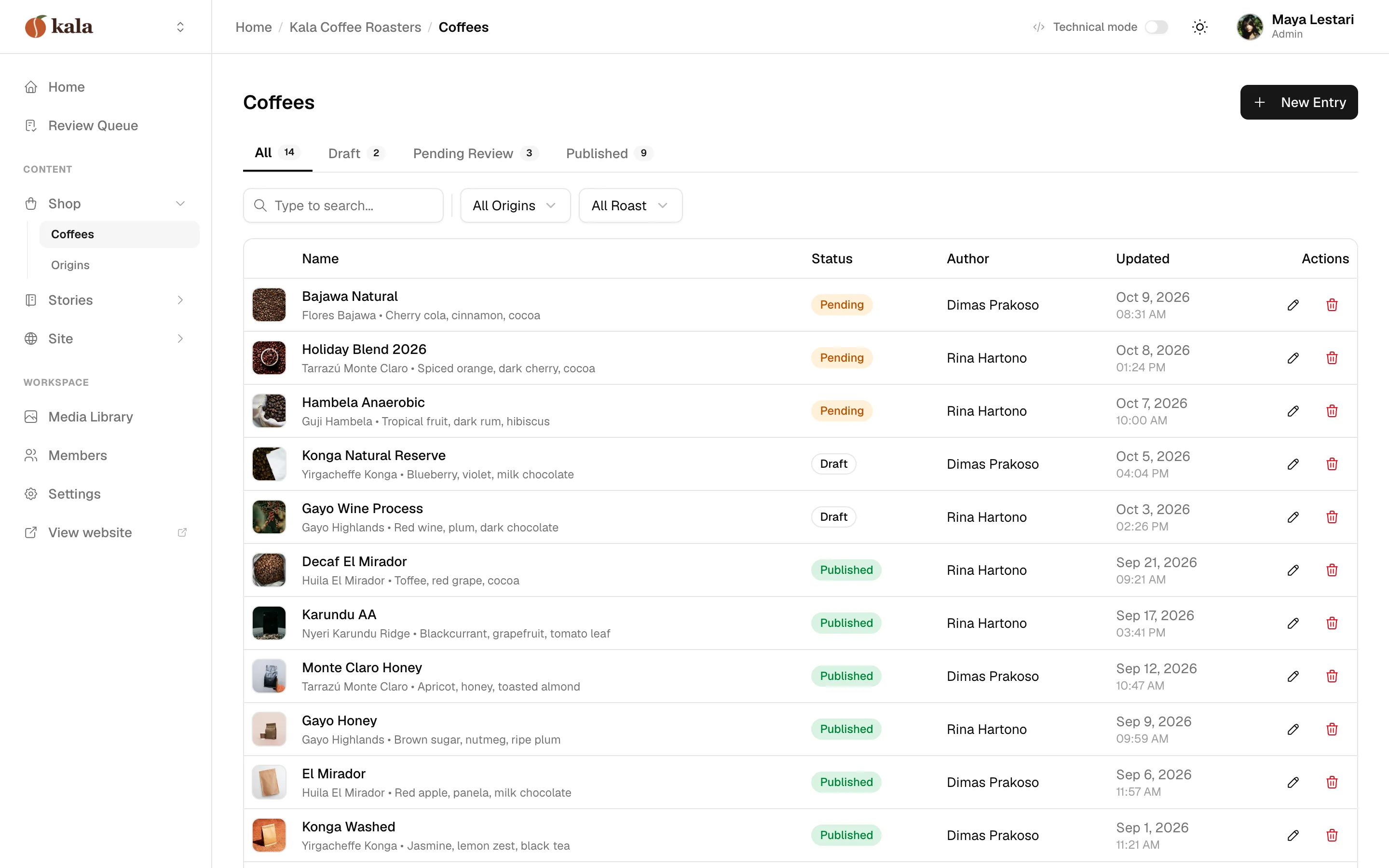Image resolution: width=1389 pixels, height=868 pixels.
Task: Click trash icon for Konga Natural Reserve
Action: 1332,464
